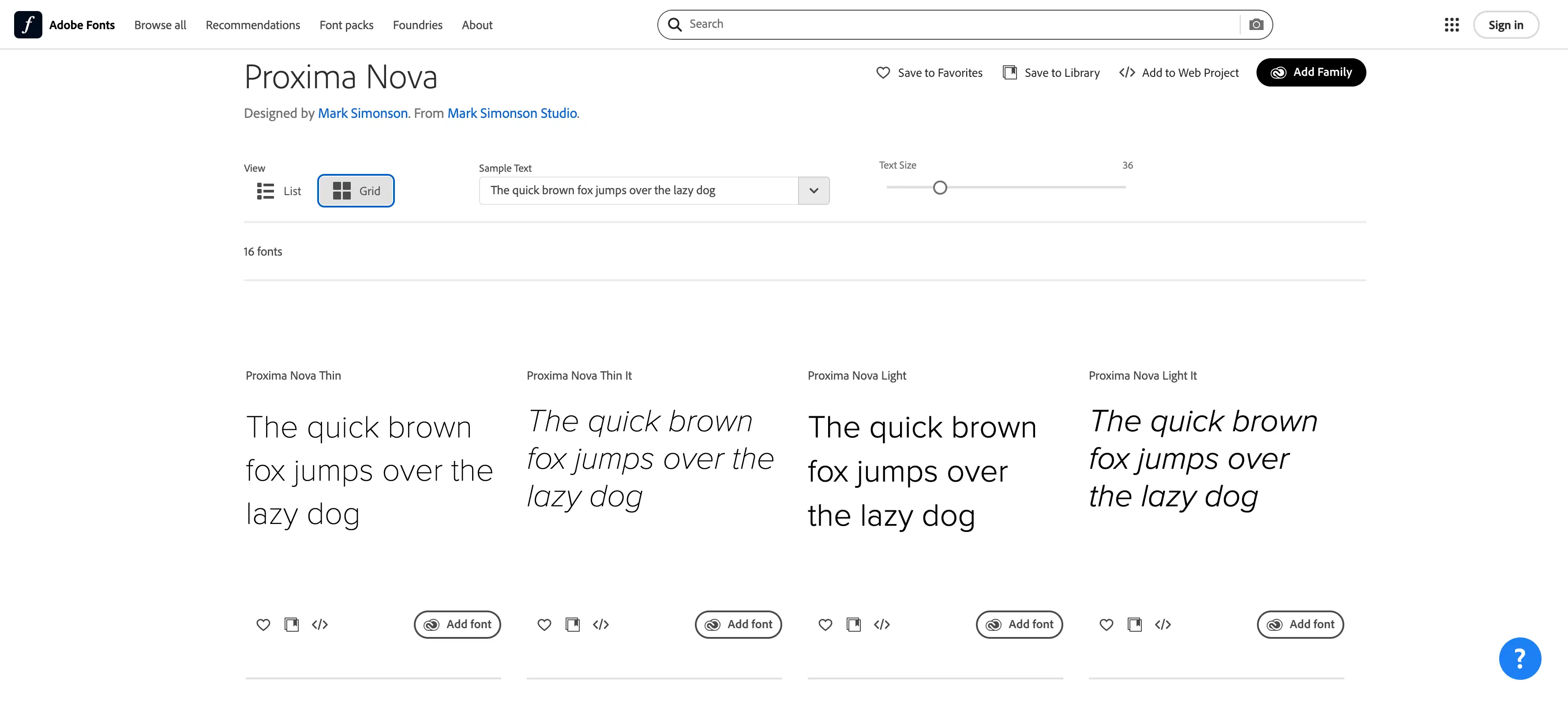The image size is (1568, 701).
Task: Add font for Proxima Nova Thin
Action: (x=457, y=624)
